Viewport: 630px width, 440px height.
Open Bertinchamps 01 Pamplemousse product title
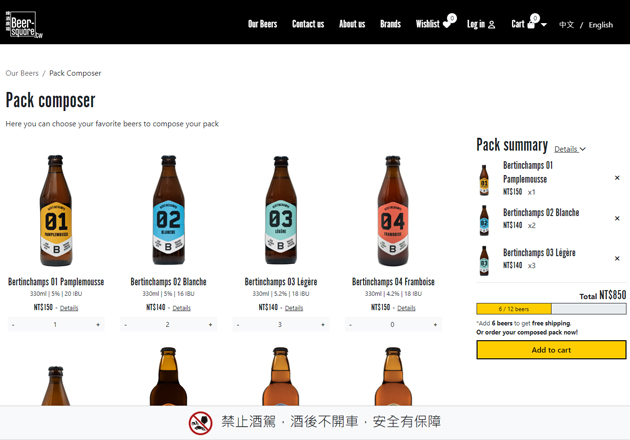[56, 282]
